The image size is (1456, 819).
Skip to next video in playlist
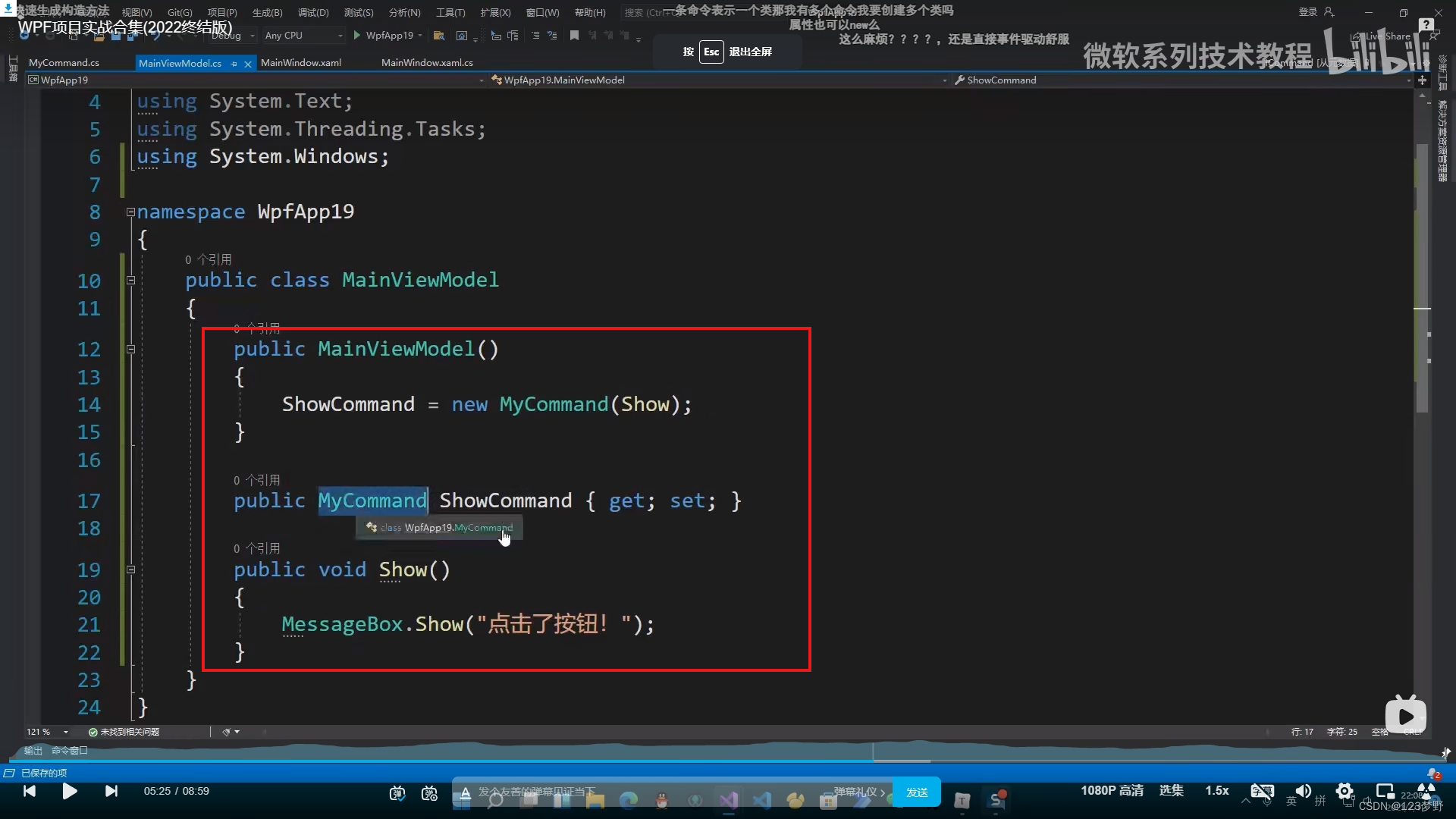111,791
